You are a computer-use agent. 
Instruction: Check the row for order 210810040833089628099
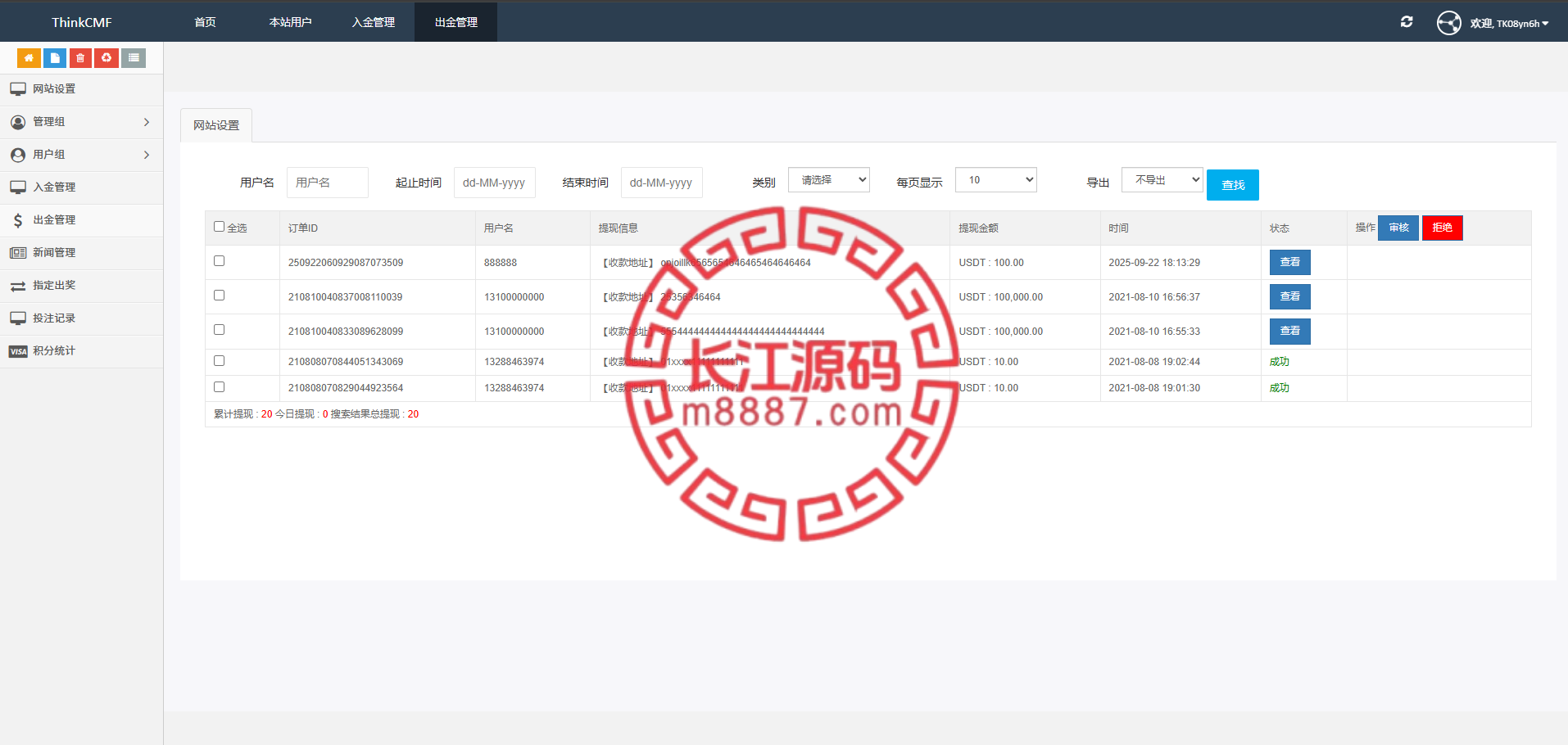(219, 330)
